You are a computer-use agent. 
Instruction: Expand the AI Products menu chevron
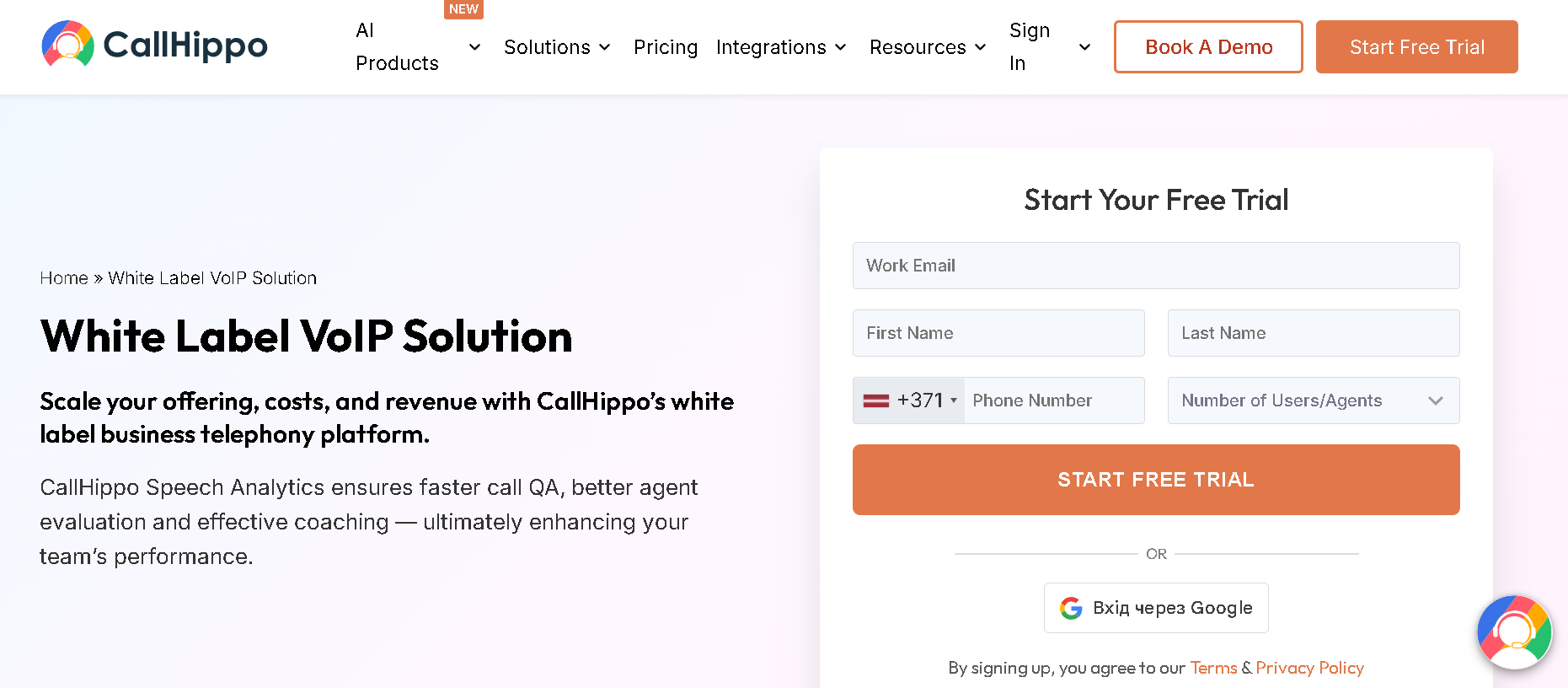click(475, 47)
